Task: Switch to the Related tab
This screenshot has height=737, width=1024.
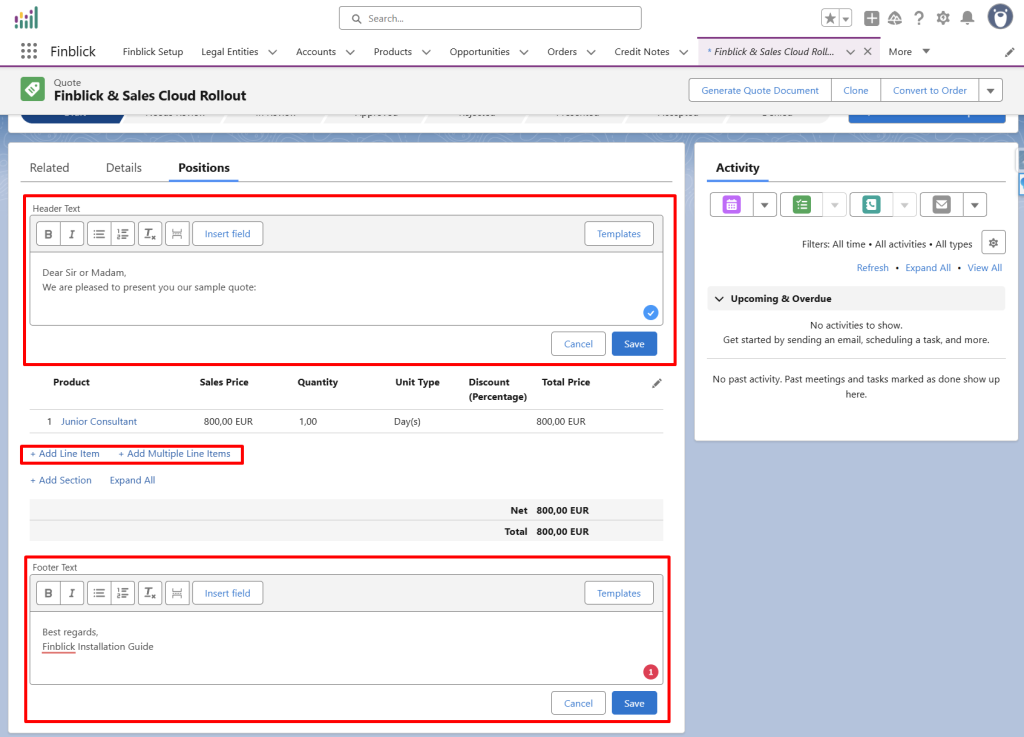Action: 49,168
